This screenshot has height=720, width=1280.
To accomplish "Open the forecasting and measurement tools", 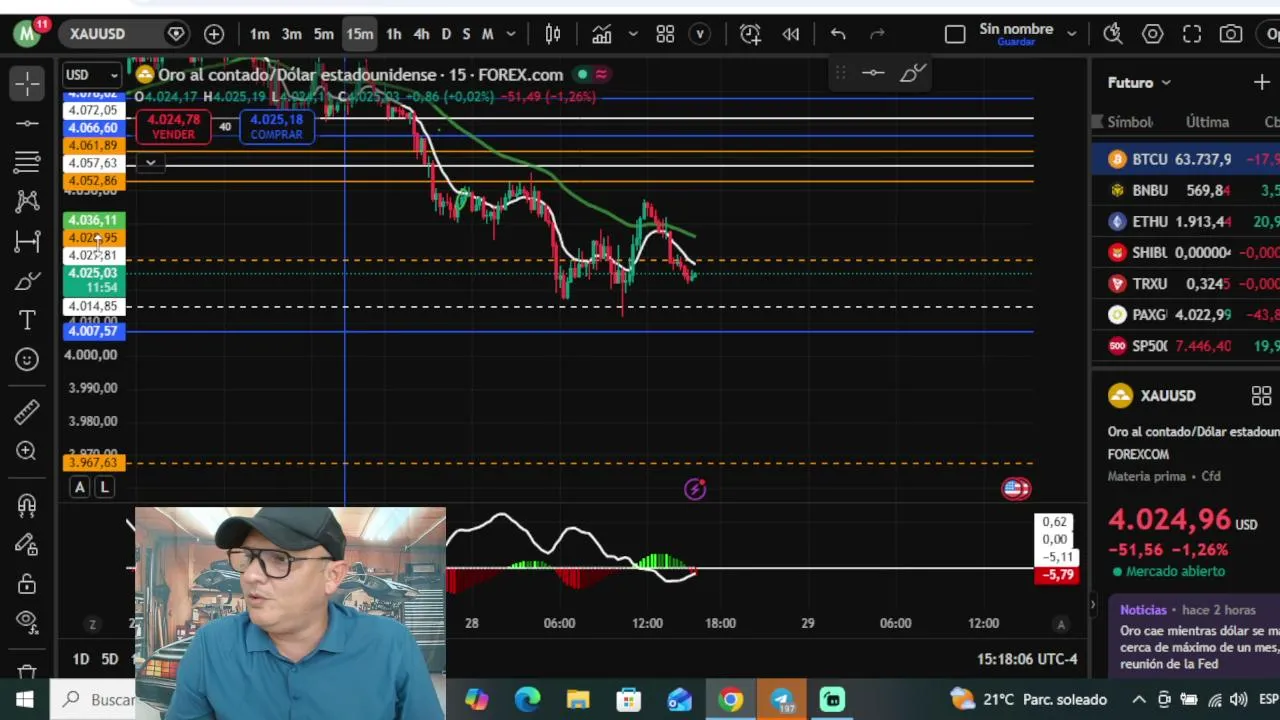I will 27,241.
